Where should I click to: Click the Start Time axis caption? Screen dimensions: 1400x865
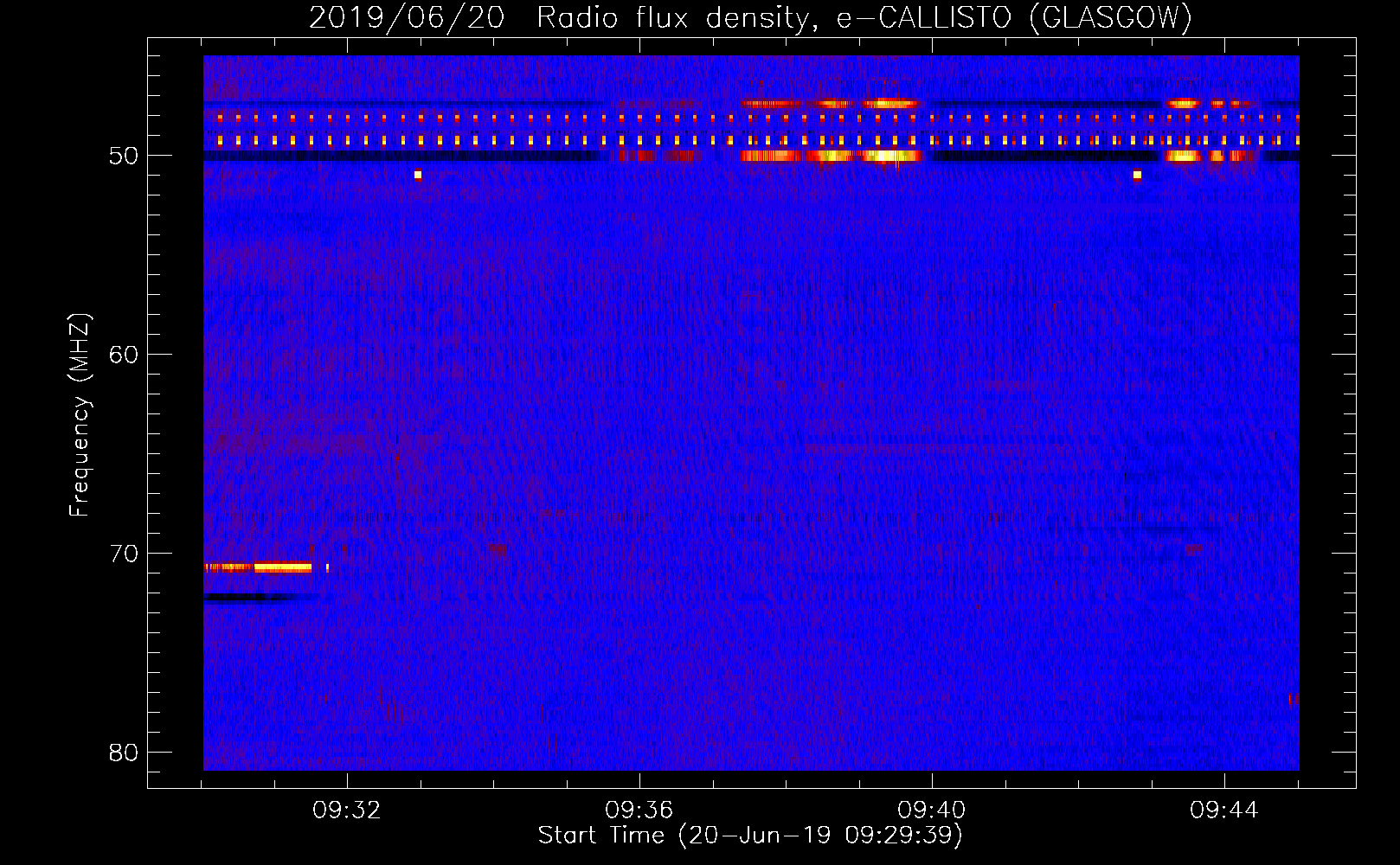coord(750,836)
